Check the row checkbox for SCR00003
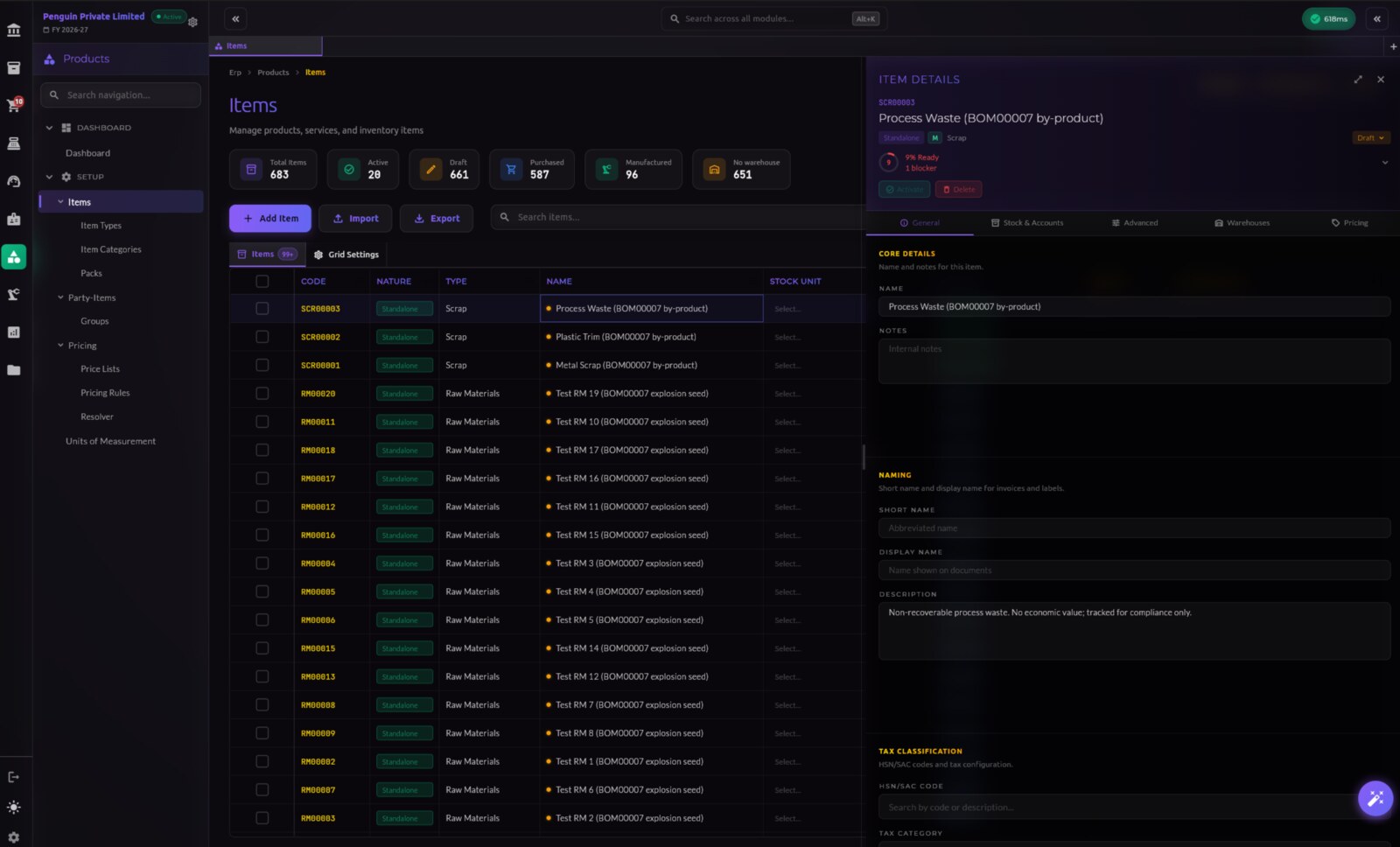 coord(262,308)
